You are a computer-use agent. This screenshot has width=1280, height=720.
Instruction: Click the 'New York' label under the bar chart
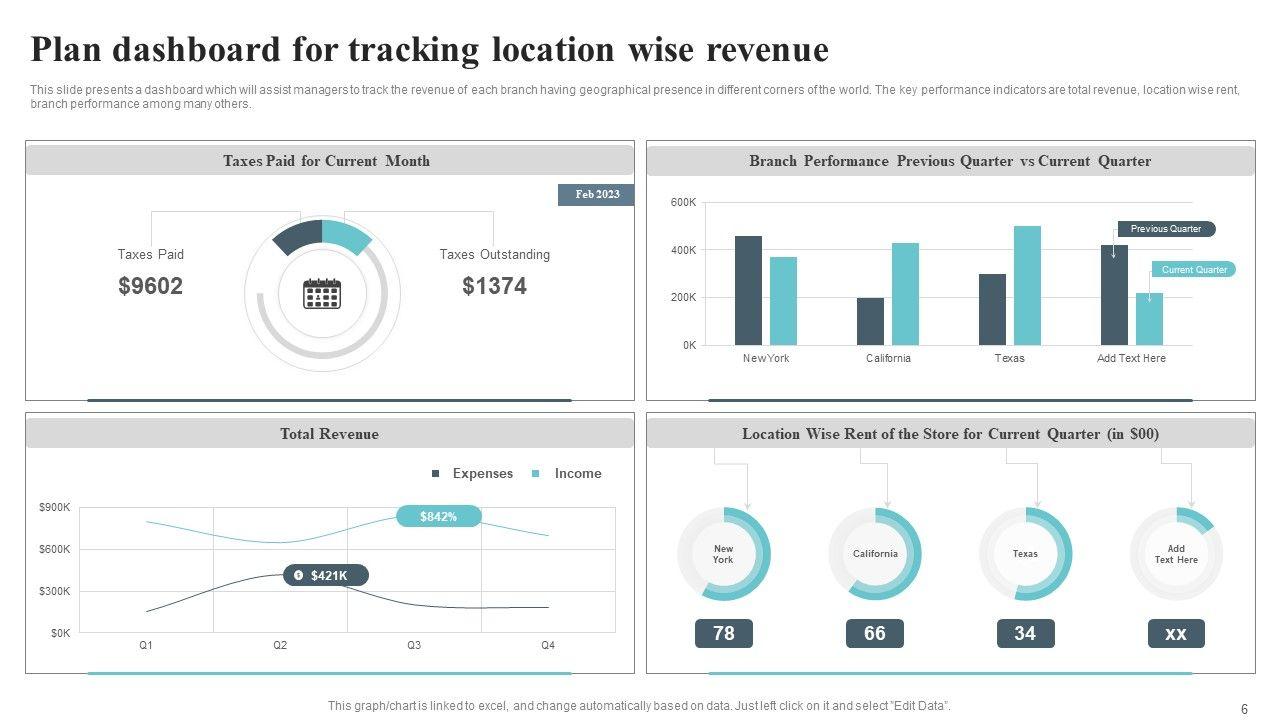click(766, 358)
